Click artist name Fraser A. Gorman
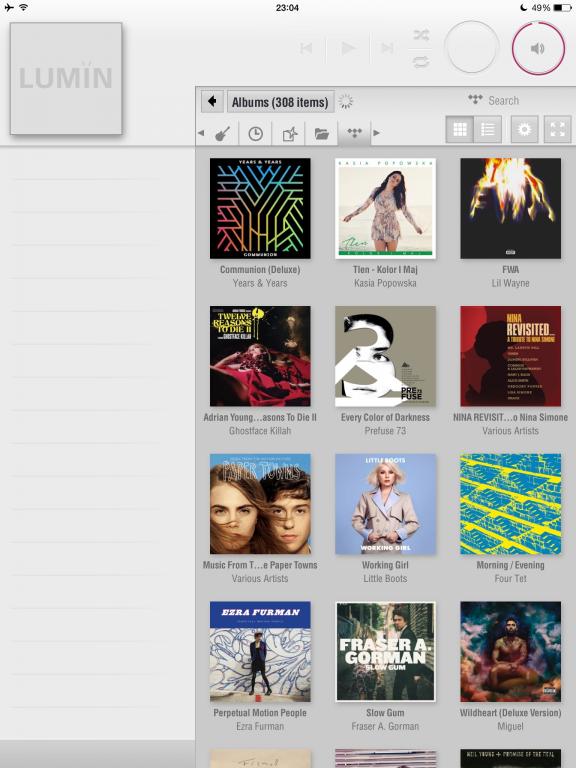The image size is (576, 768). [385, 727]
